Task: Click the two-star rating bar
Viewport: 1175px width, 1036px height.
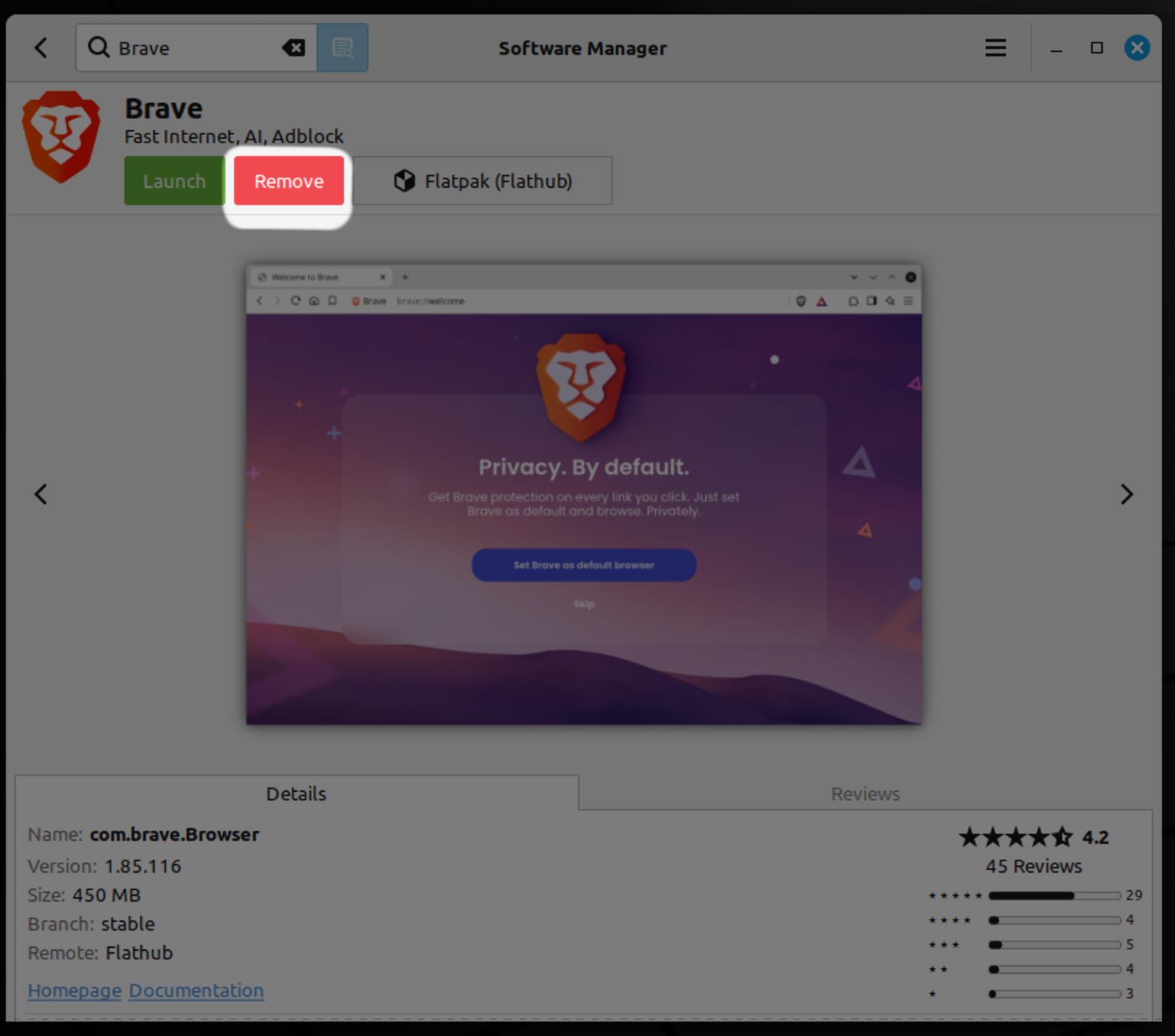Action: 1054,970
